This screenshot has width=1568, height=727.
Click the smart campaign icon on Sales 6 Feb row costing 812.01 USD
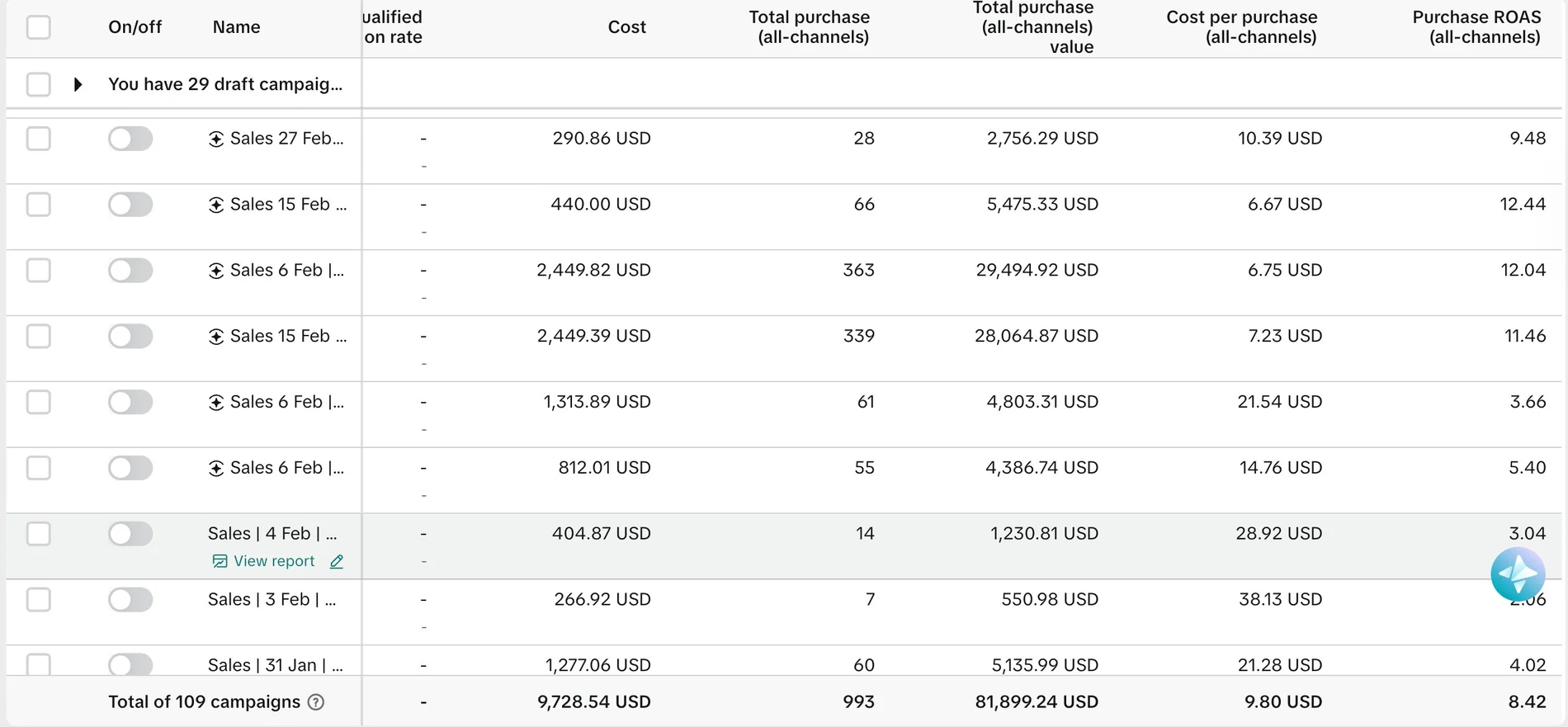(216, 469)
